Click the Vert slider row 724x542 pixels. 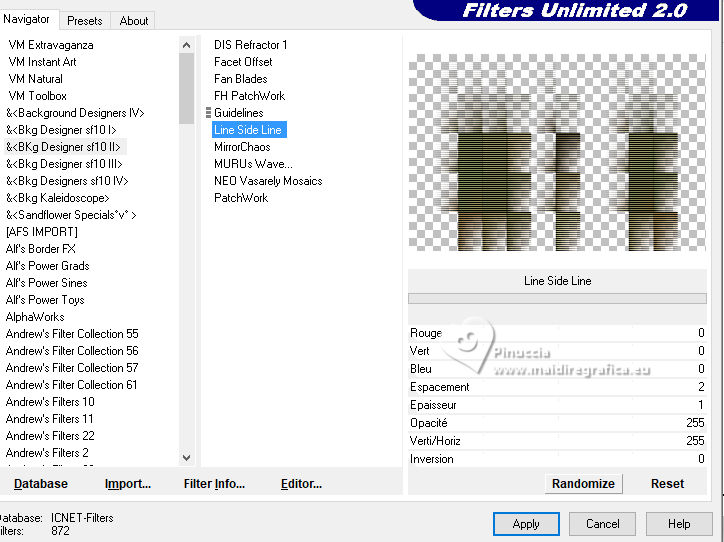[x=557, y=351]
